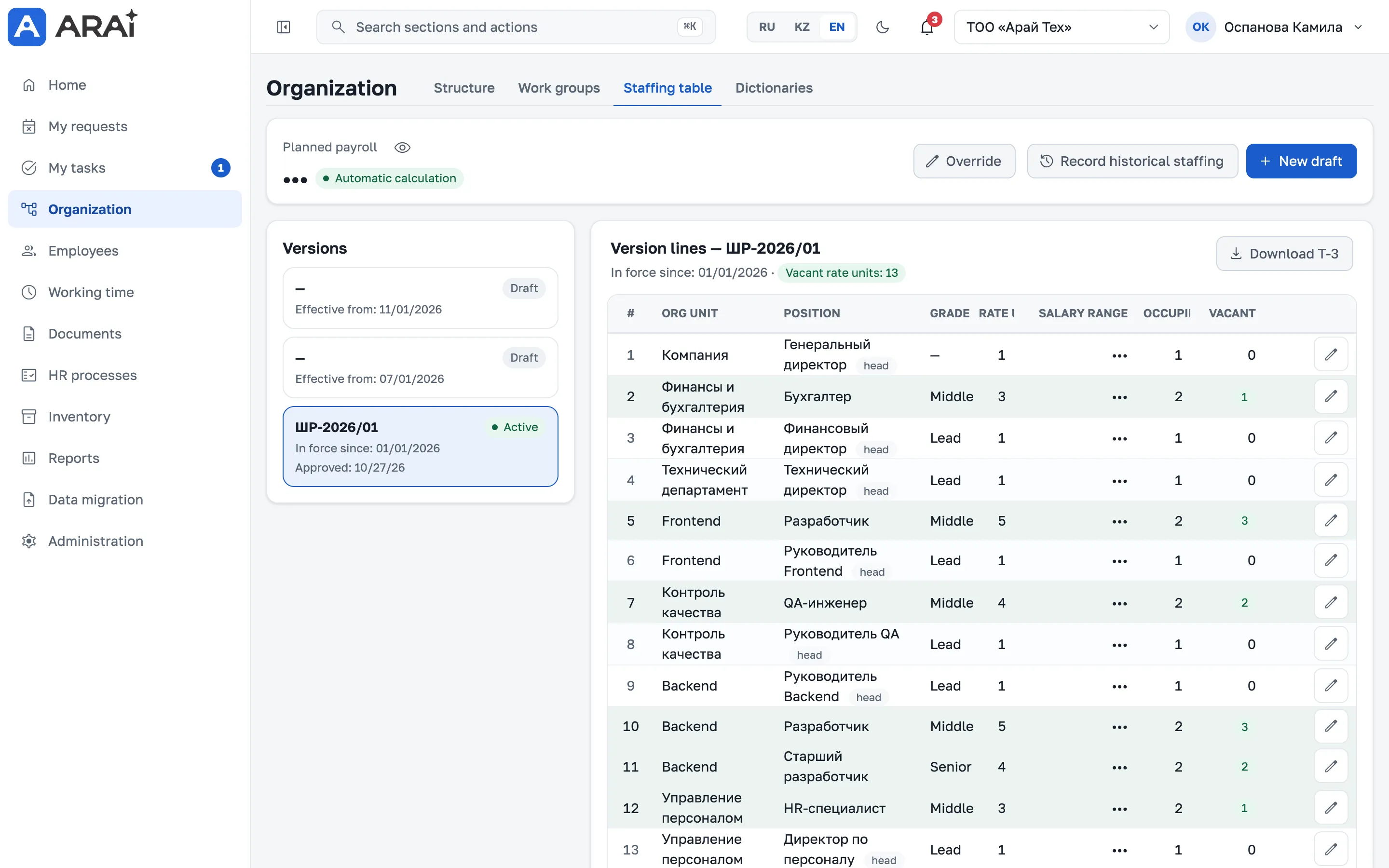Edit the Генеральный директор line
Image resolution: width=1389 pixels, height=868 pixels.
pos(1331,355)
